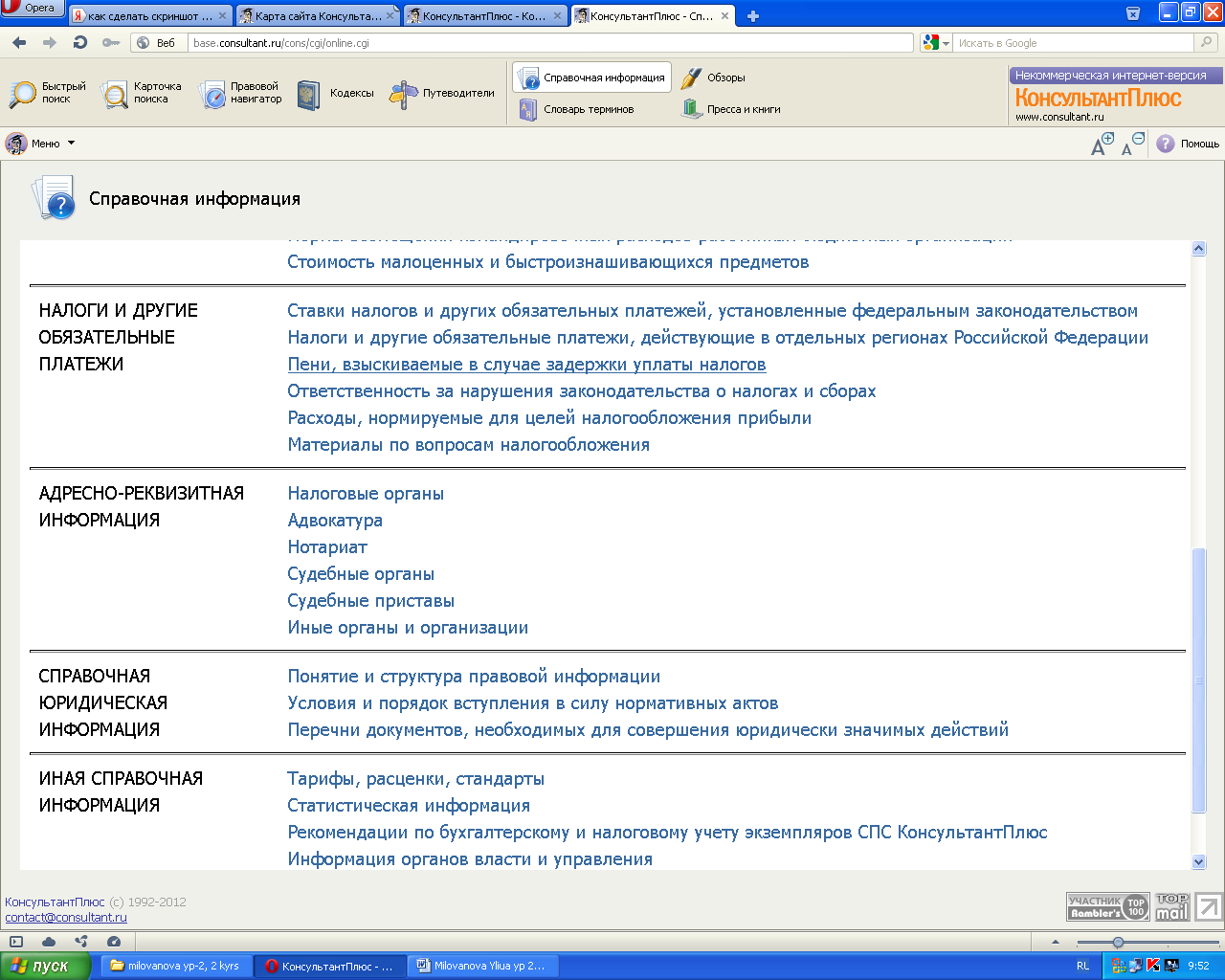The height and width of the screenshot is (980, 1225).
Task: Switch to tab КонсультантПлюс - Ко...
Action: 485,16
